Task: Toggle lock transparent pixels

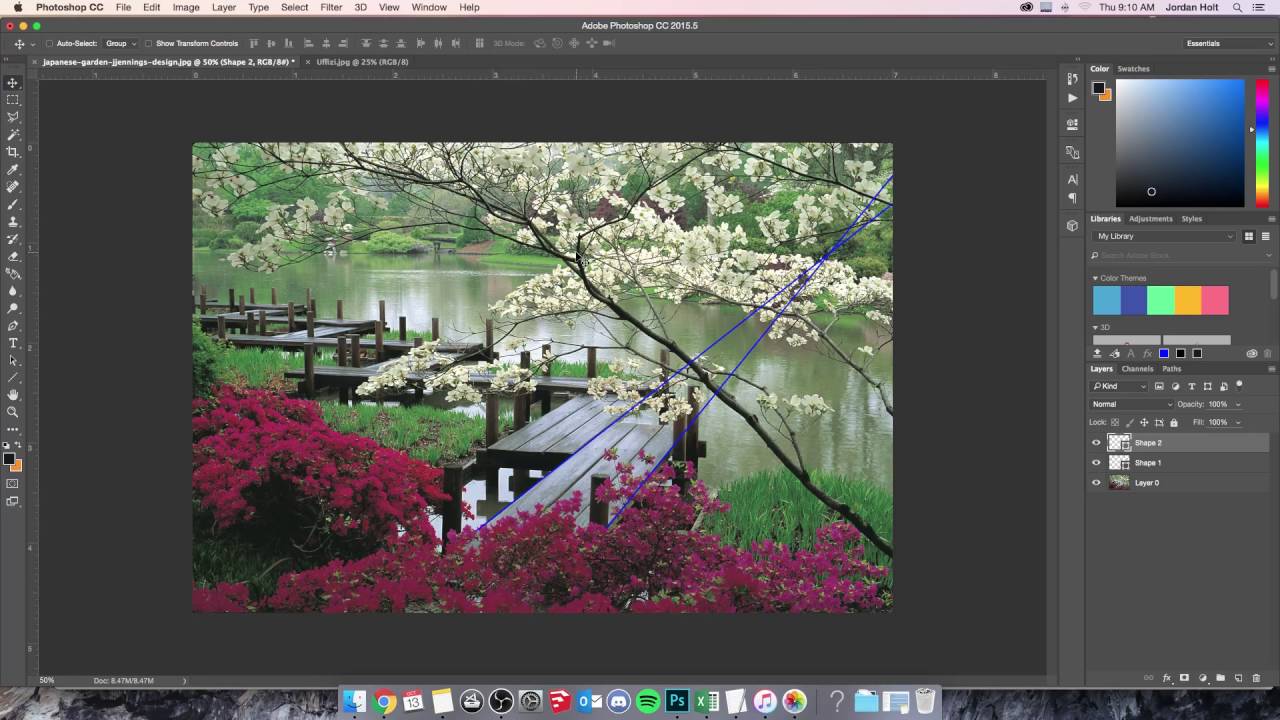Action: click(1116, 422)
